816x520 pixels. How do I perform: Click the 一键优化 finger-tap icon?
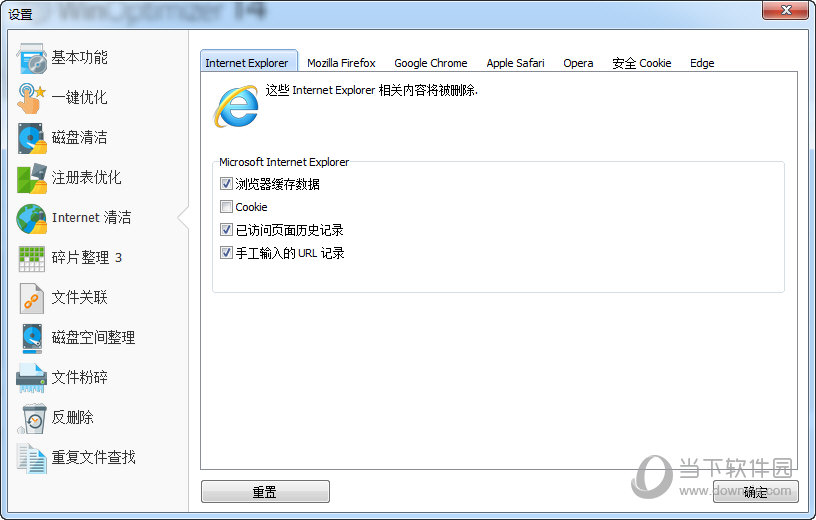31,98
